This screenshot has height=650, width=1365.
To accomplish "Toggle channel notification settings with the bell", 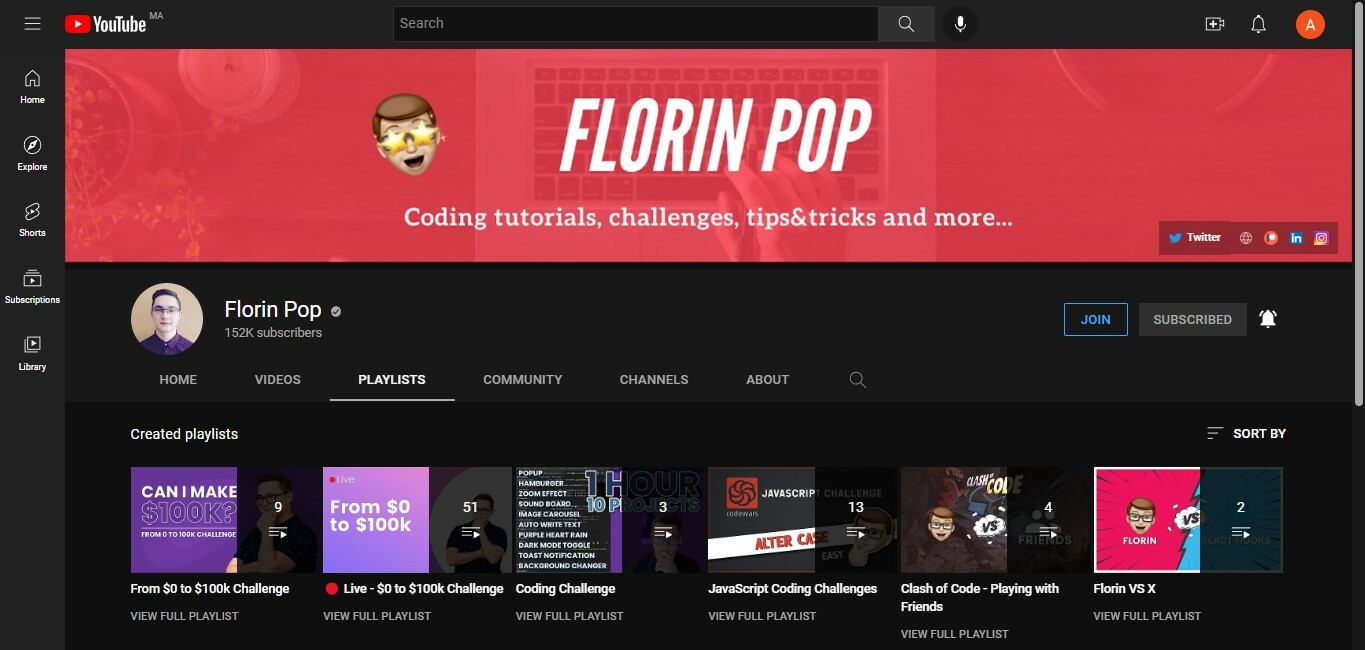I will click(1268, 318).
